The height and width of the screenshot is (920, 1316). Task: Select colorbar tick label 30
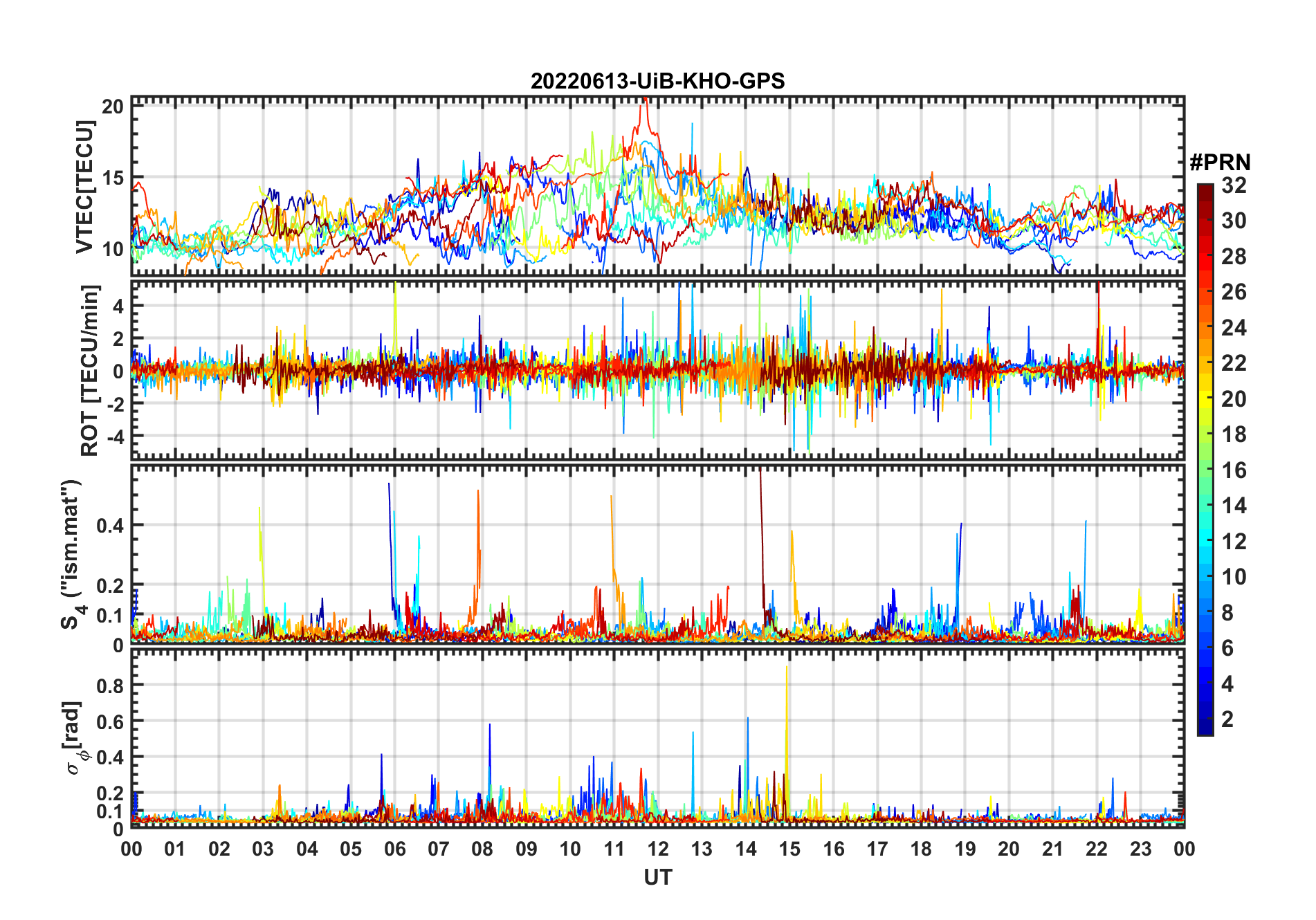(1234, 221)
